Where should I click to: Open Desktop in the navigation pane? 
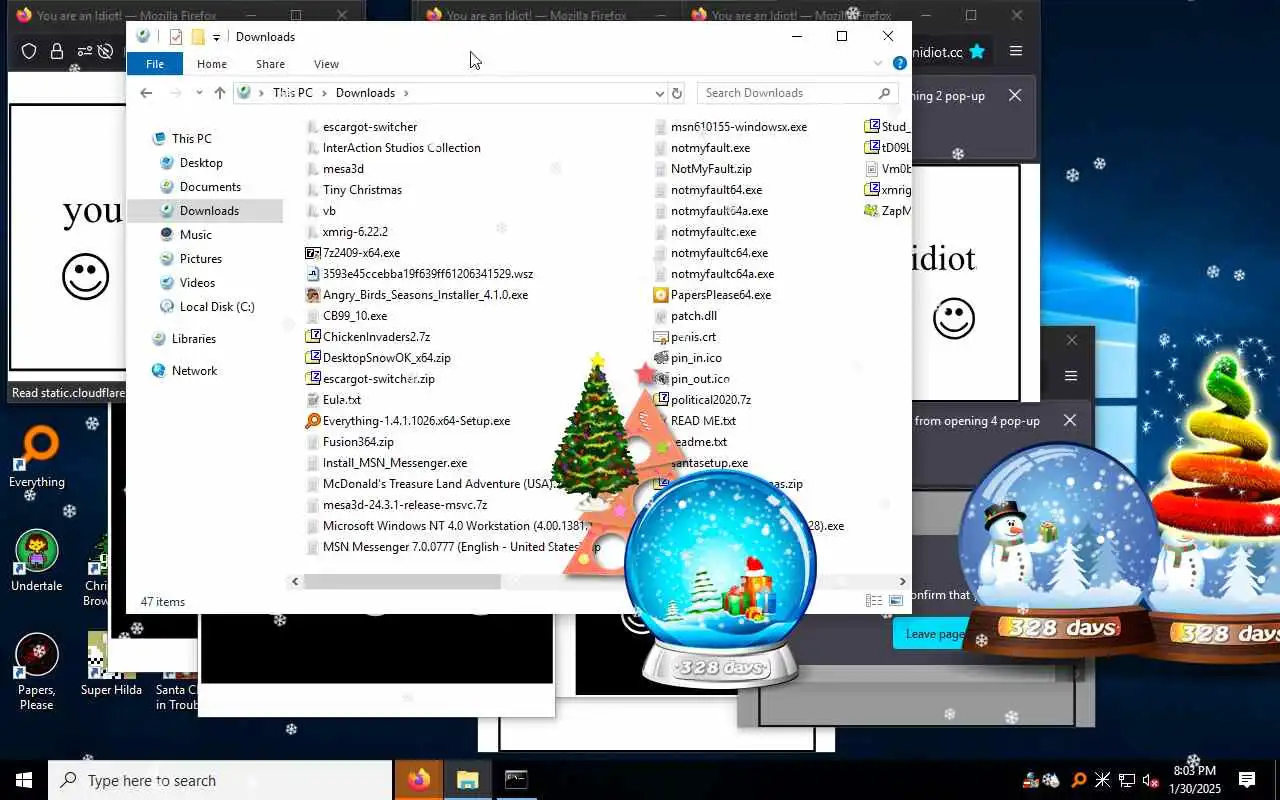pyautogui.click(x=201, y=163)
